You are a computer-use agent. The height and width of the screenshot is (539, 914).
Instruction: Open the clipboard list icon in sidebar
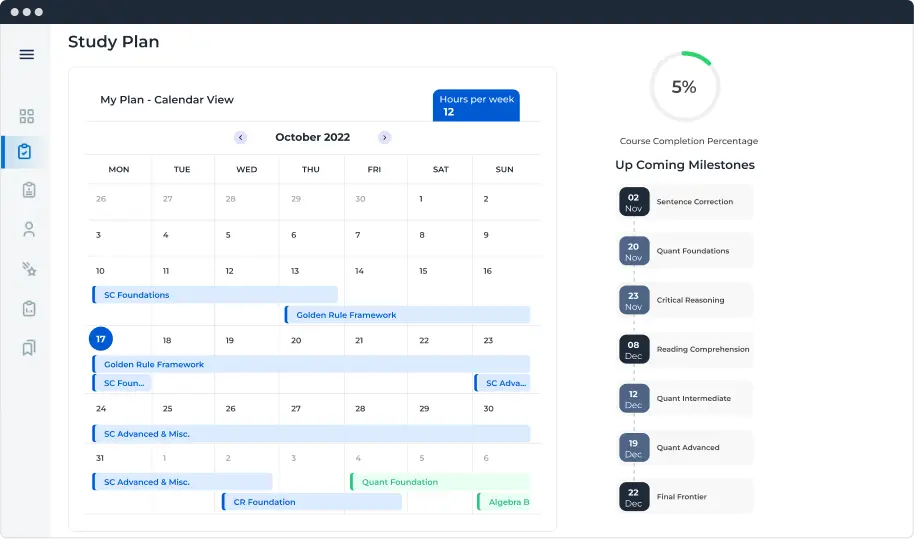click(29, 190)
